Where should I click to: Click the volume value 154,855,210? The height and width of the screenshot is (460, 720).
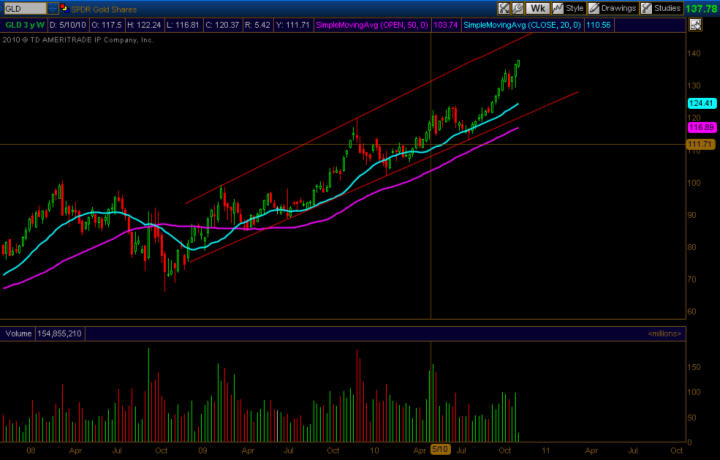[x=59, y=334]
